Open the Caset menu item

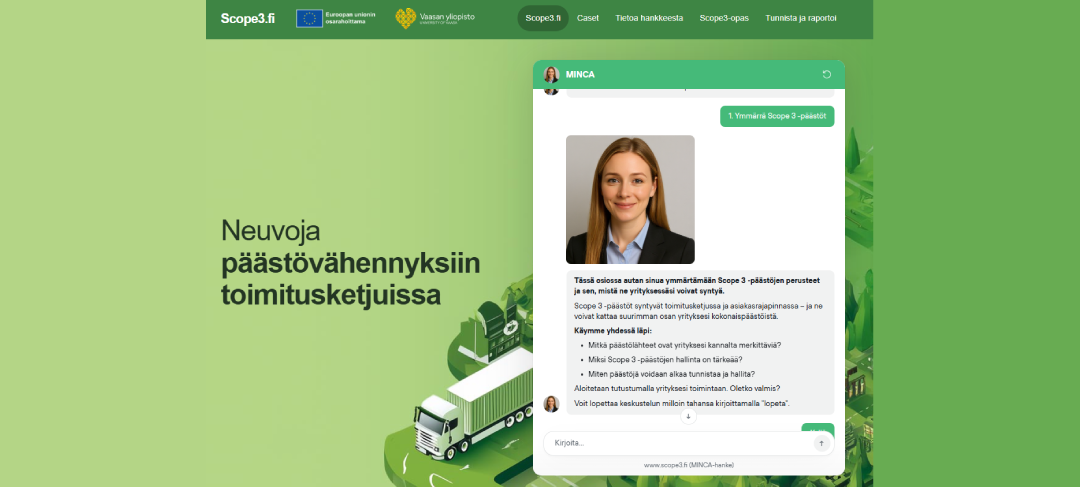(x=588, y=18)
